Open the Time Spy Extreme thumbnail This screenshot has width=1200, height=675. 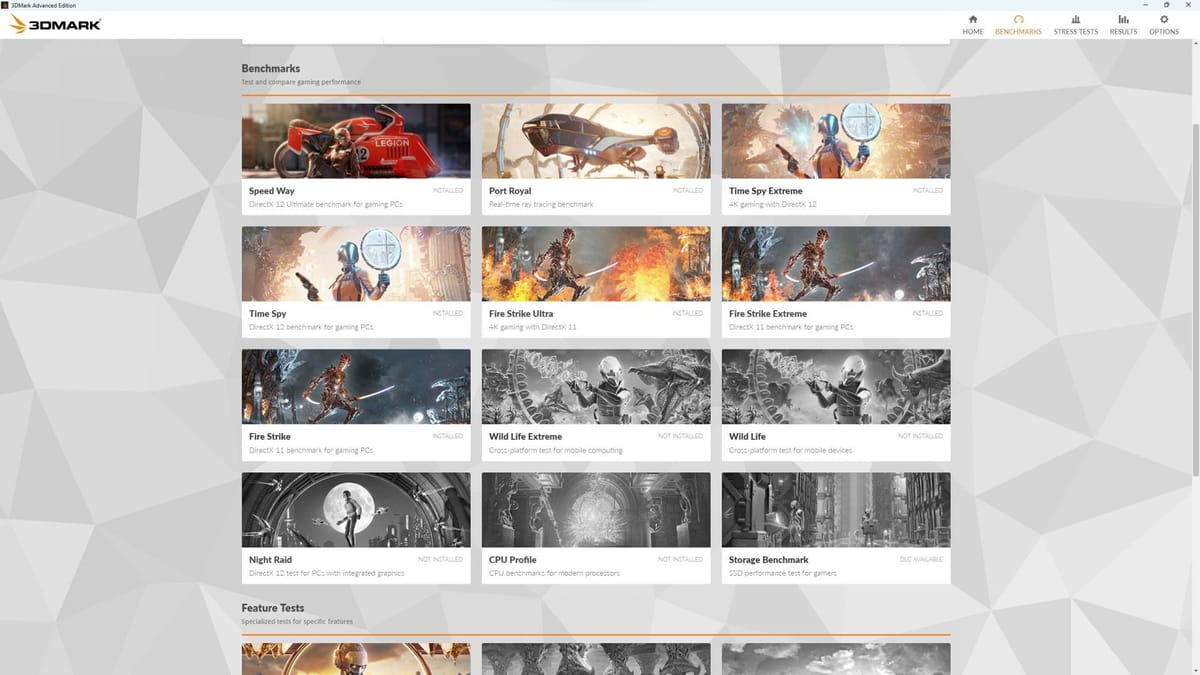pos(836,140)
